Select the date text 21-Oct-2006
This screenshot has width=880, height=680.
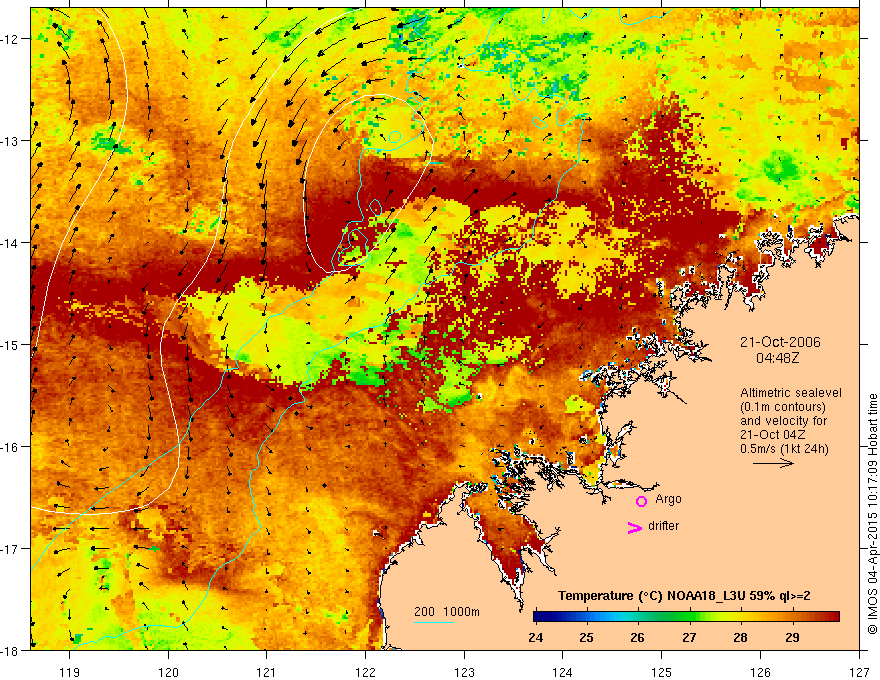pyautogui.click(x=780, y=342)
